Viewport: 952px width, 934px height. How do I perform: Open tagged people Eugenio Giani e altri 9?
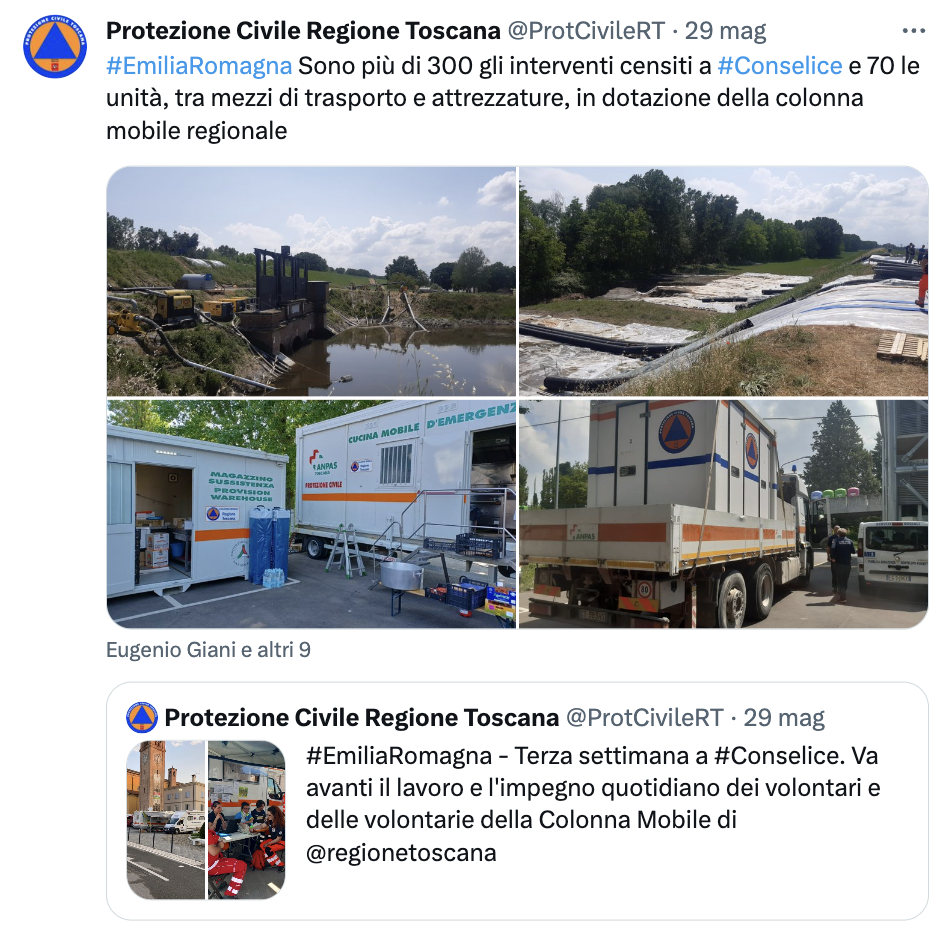208,650
